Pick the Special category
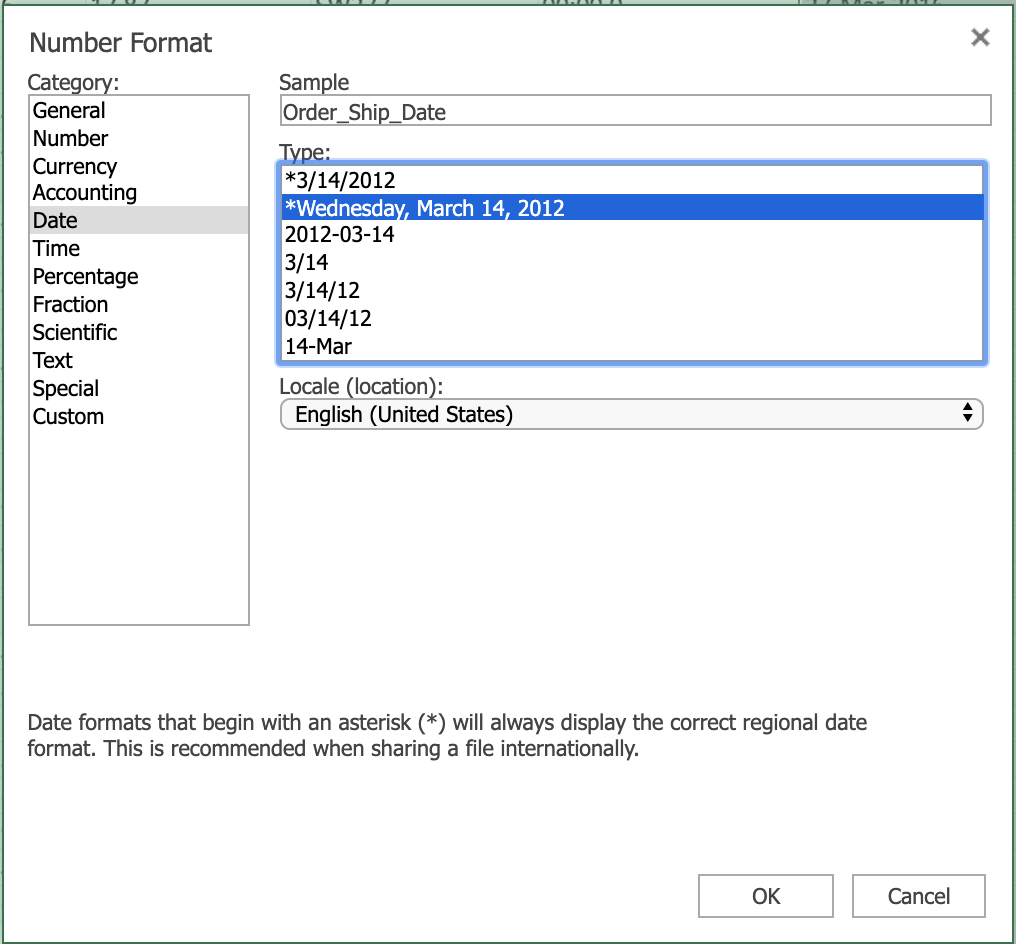The height and width of the screenshot is (944, 1016). 66,389
